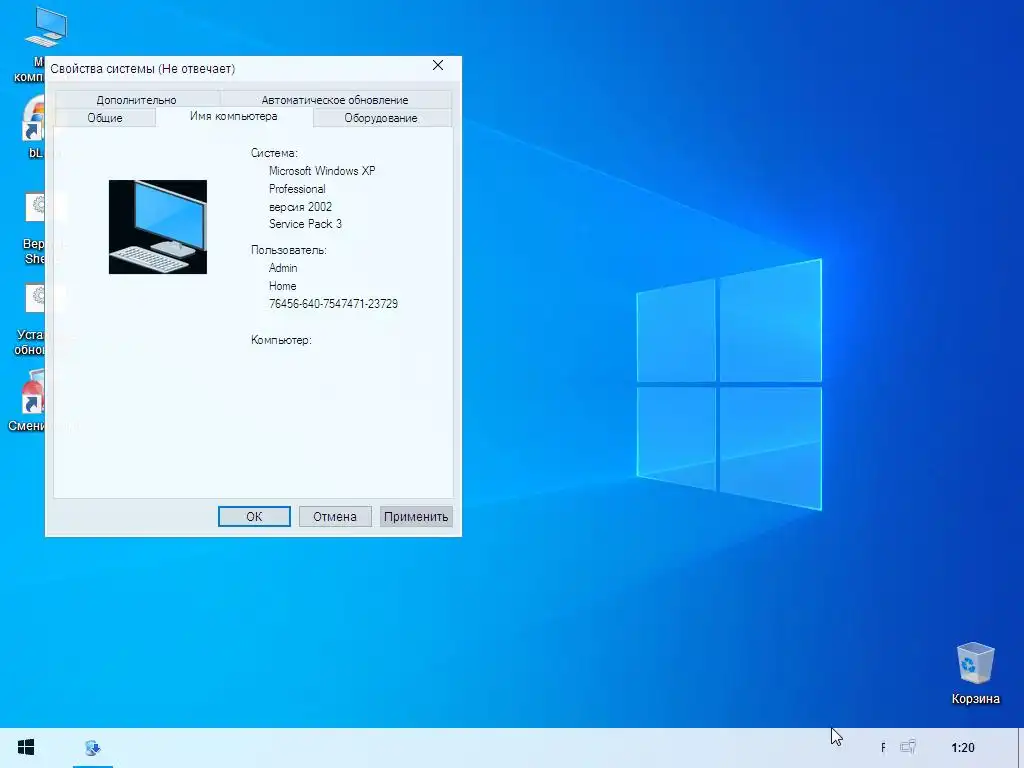Confirm with the OK button
The width and height of the screenshot is (1024, 768).
click(x=254, y=517)
